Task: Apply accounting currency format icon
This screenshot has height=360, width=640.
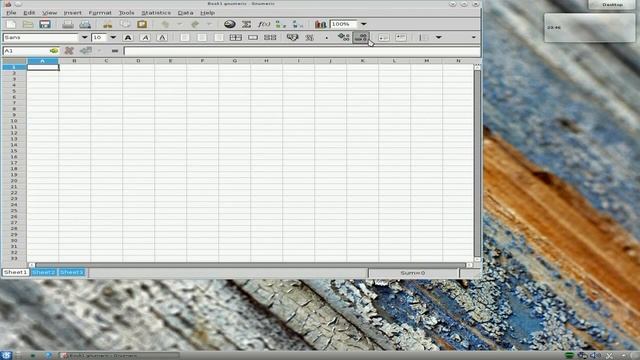Action: tap(292, 38)
